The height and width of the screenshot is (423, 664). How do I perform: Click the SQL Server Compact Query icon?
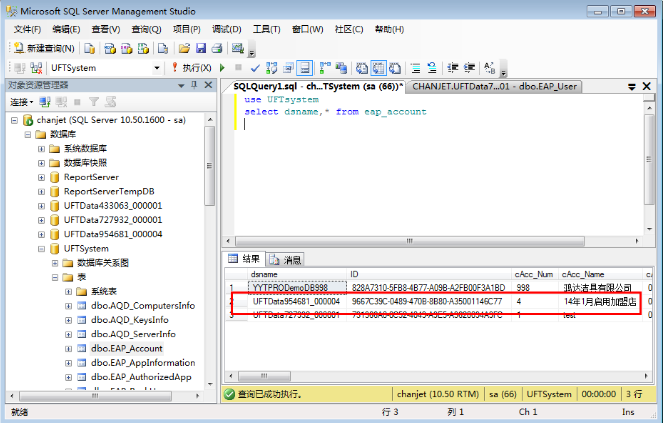tap(163, 48)
